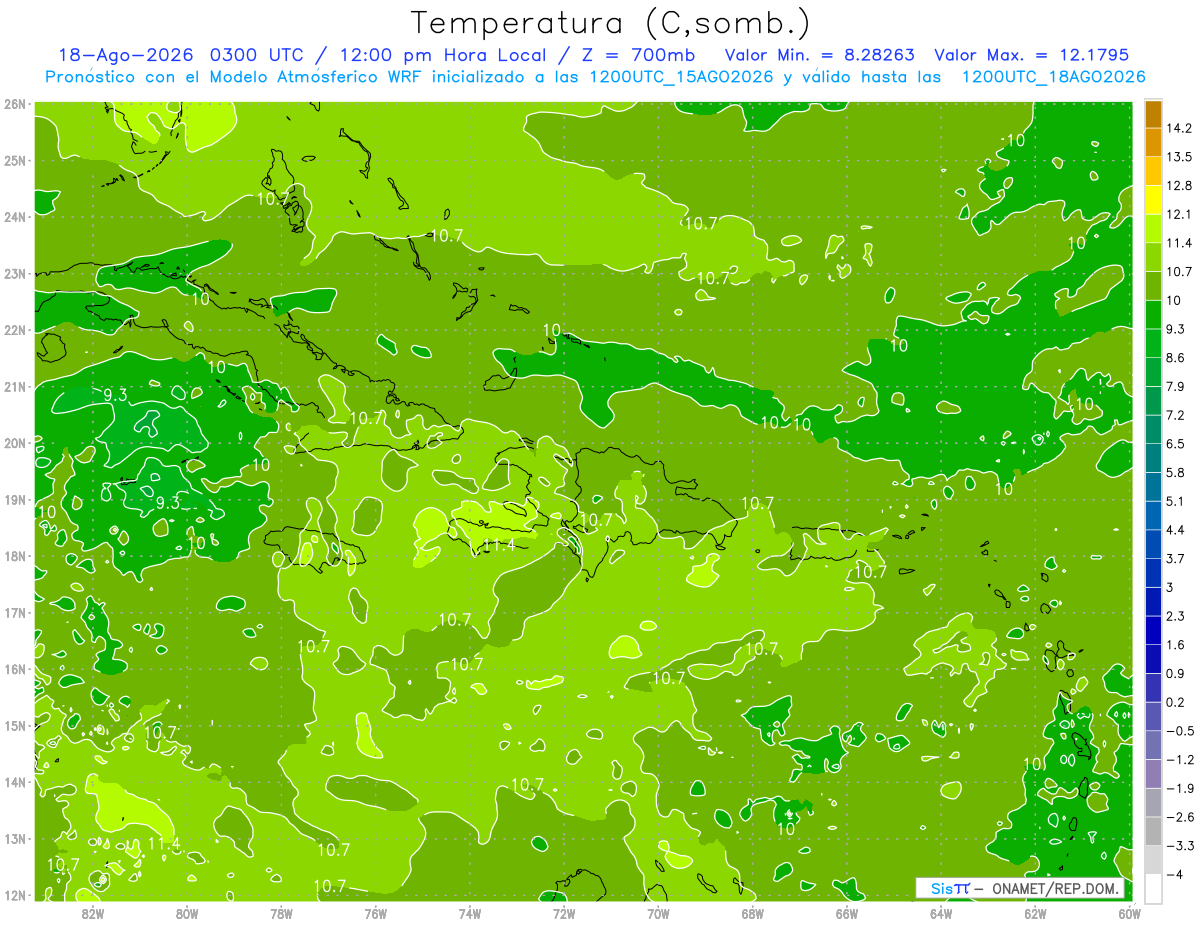Click the color scale value 0.9
Viewport: 1200px width, 927px height.
pos(1175,673)
